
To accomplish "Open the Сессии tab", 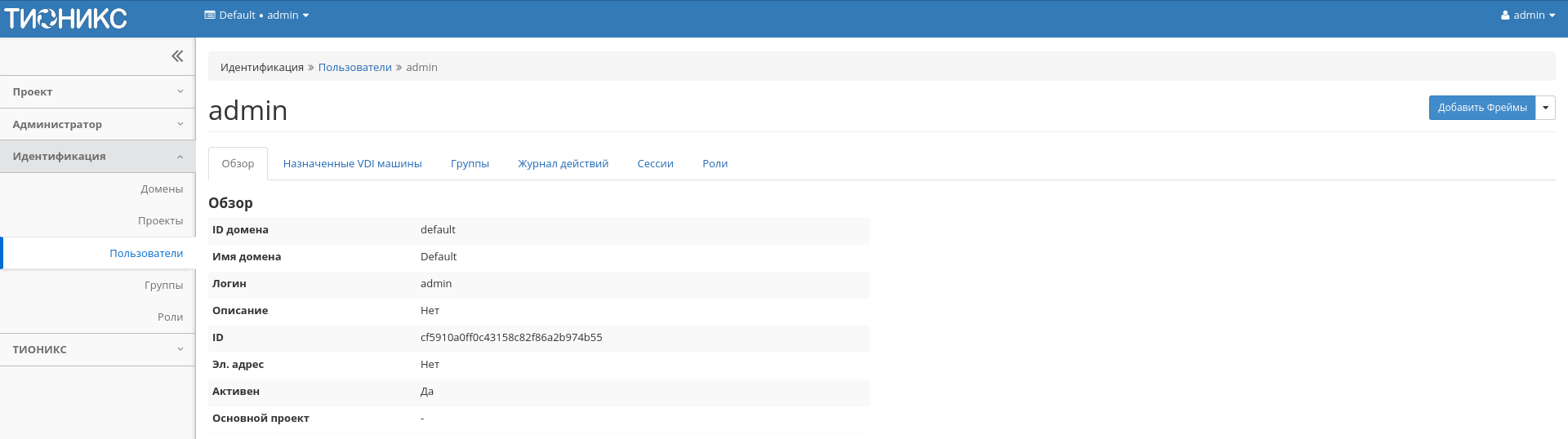I will pos(655,164).
